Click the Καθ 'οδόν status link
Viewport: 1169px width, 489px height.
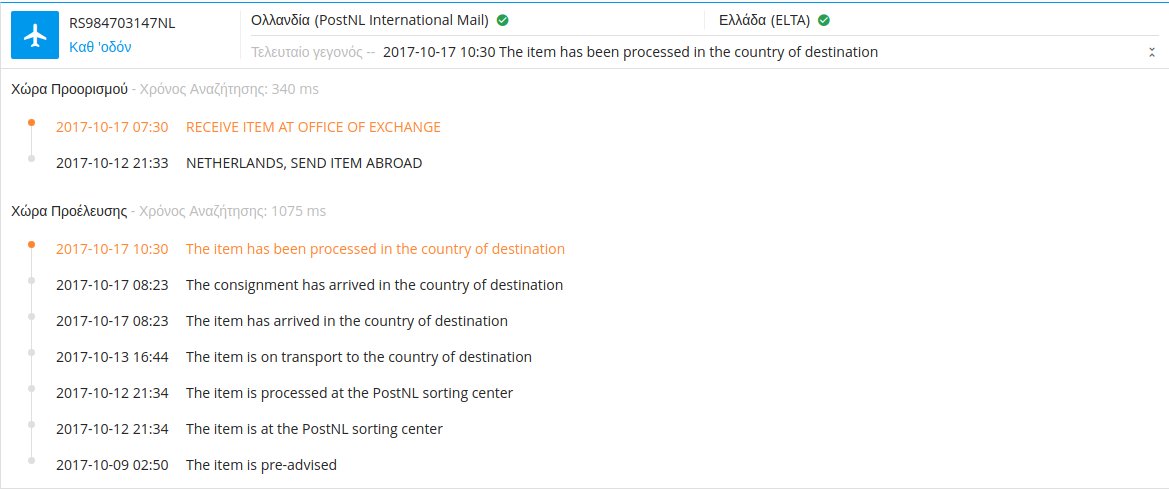100,47
